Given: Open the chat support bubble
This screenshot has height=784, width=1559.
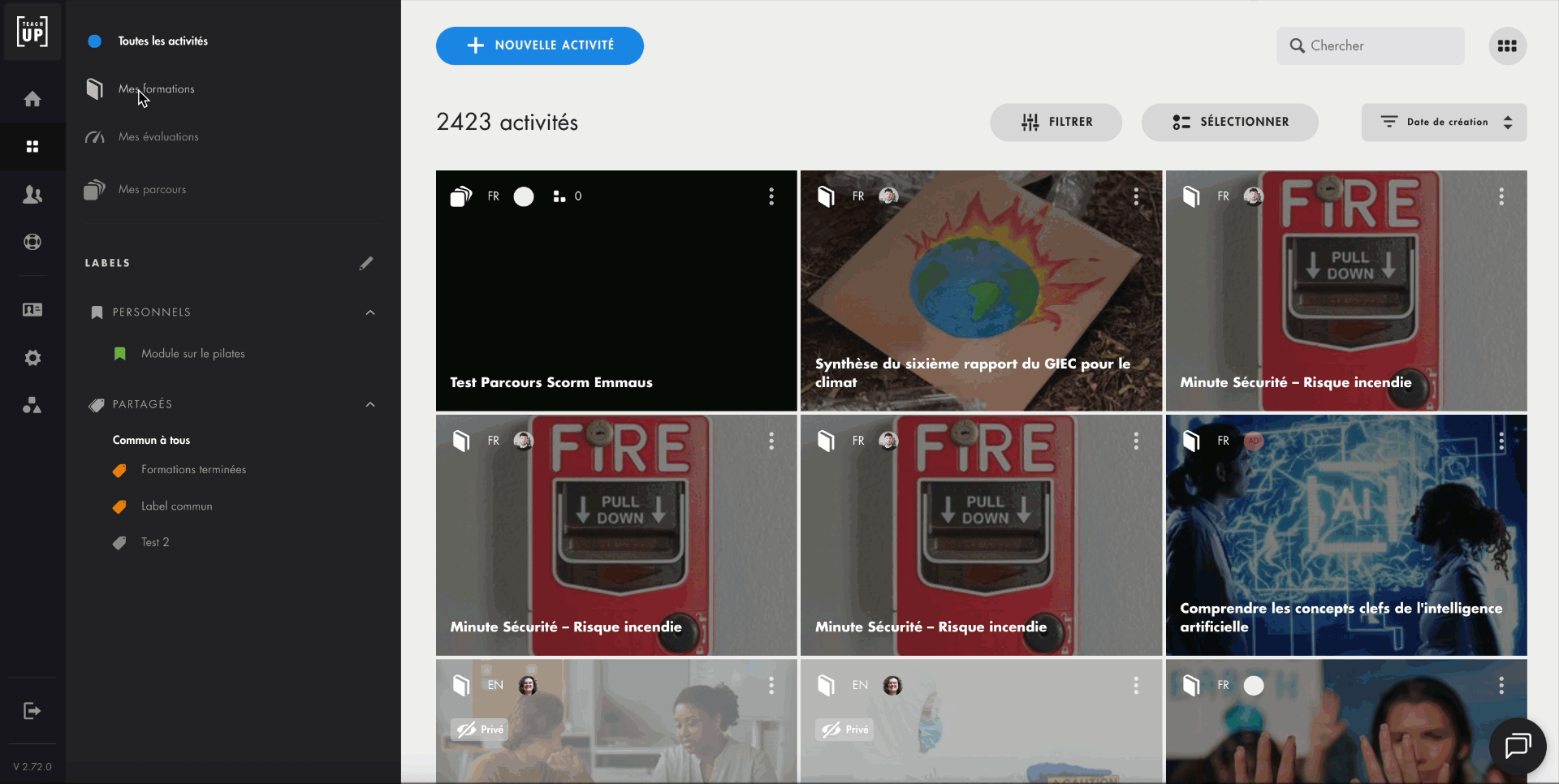Looking at the screenshot, I should [1517, 745].
